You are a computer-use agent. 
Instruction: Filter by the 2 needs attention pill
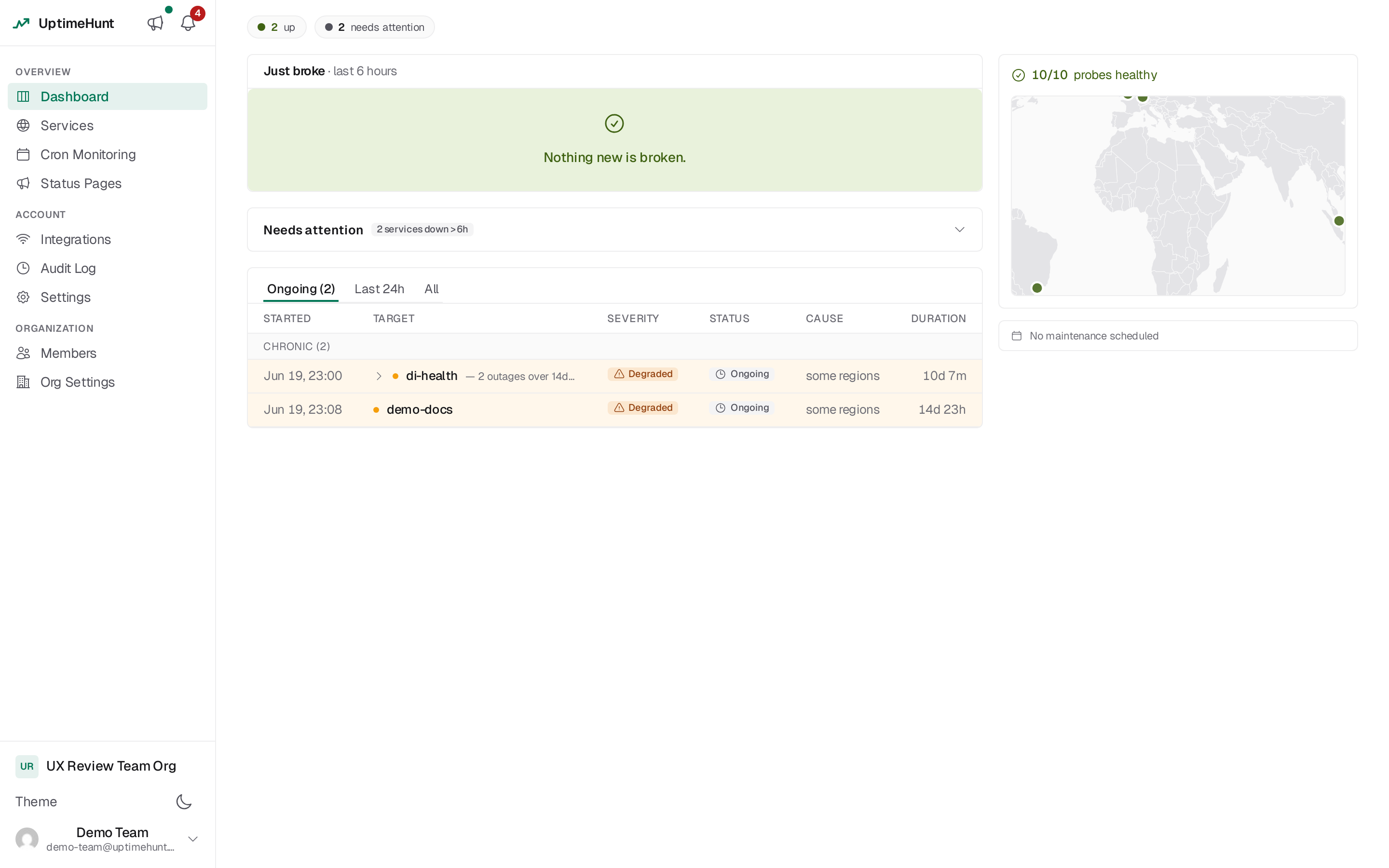tap(374, 27)
